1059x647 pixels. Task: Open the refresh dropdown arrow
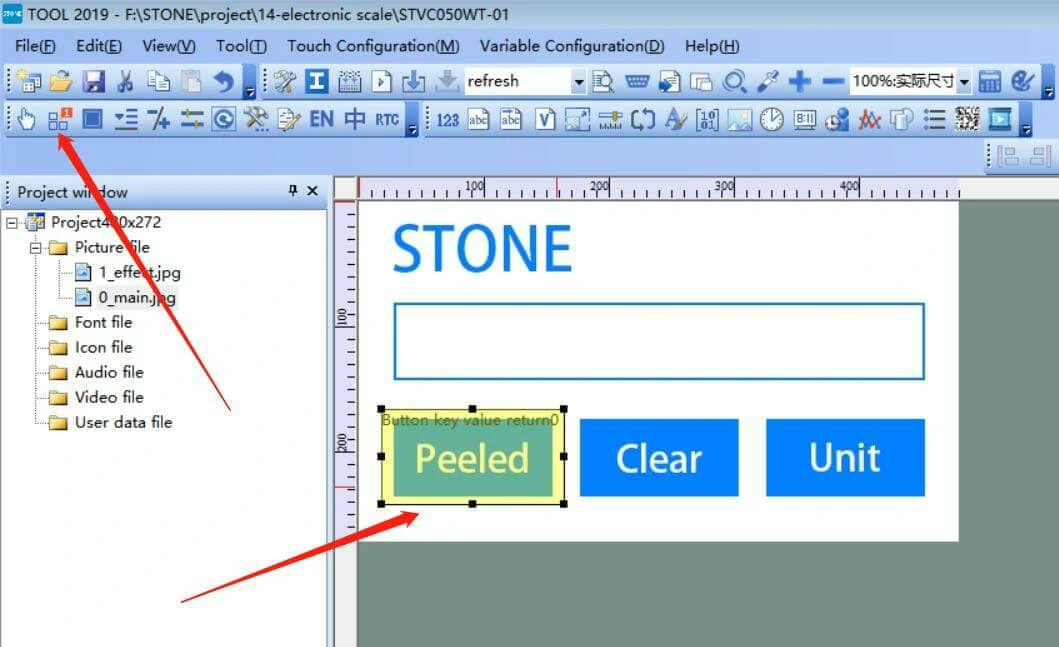578,82
